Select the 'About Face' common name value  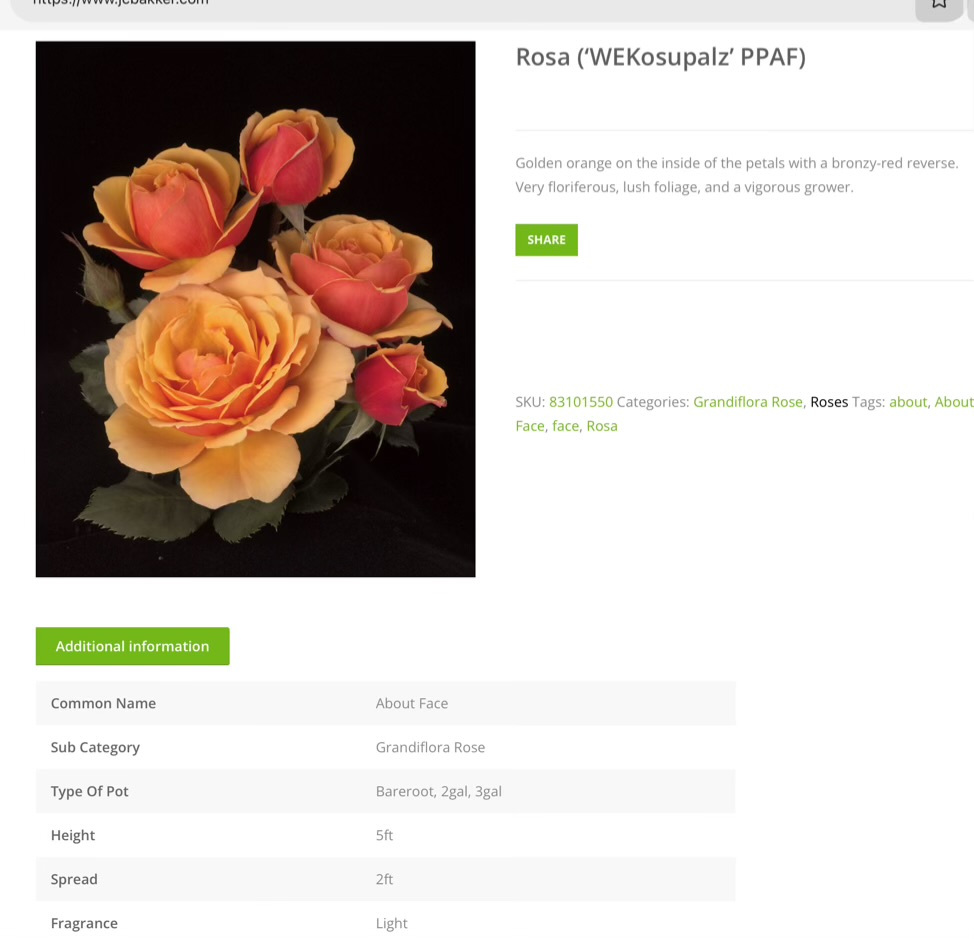point(412,703)
